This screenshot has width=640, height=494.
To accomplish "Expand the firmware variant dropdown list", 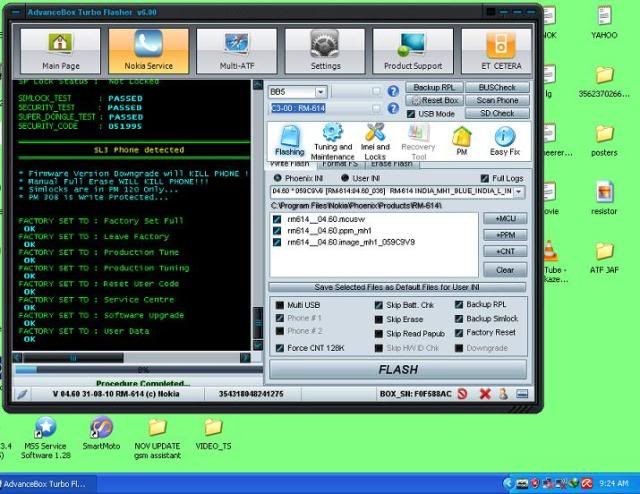I will click(x=519, y=191).
